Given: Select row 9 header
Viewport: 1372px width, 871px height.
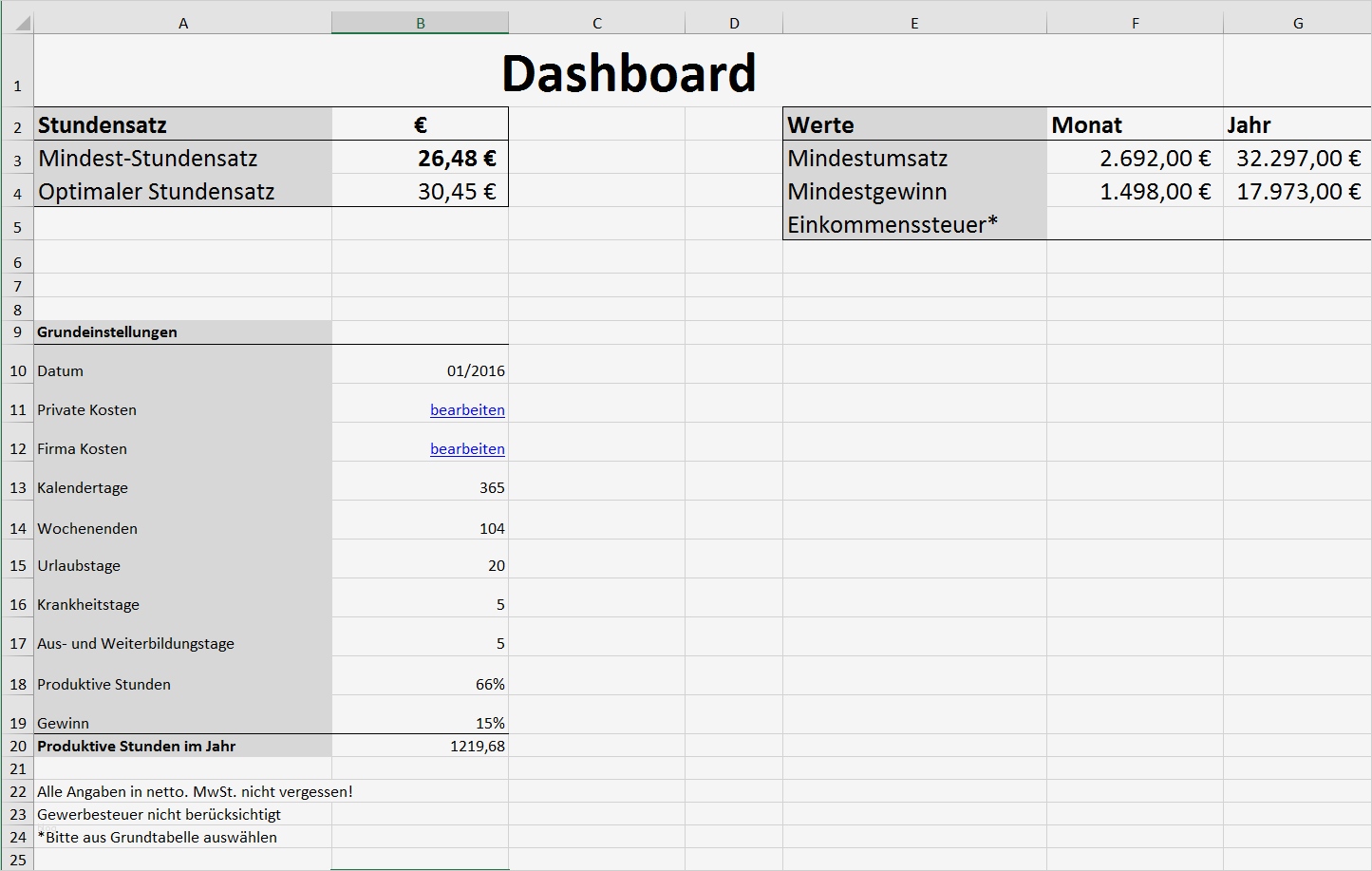Looking at the screenshot, I should coord(18,332).
